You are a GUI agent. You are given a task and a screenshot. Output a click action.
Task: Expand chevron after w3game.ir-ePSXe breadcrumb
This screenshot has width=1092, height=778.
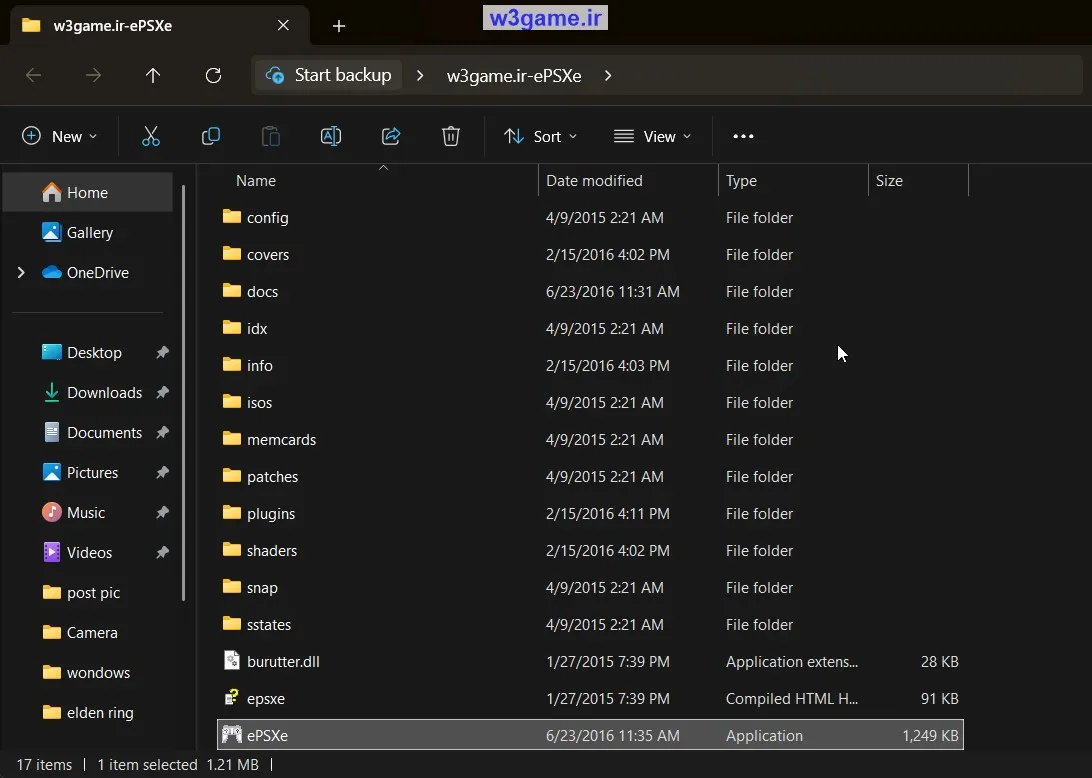point(608,75)
